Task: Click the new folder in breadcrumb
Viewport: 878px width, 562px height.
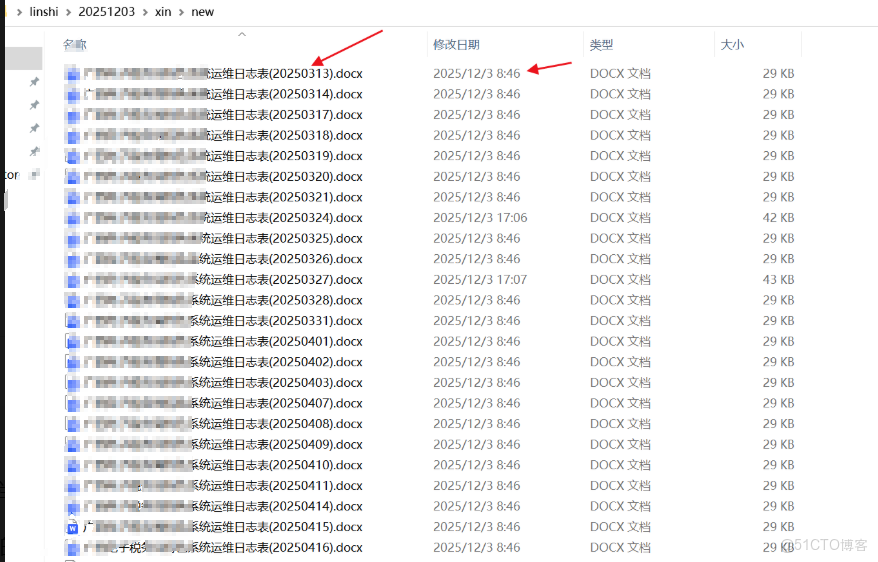Action: pyautogui.click(x=202, y=12)
